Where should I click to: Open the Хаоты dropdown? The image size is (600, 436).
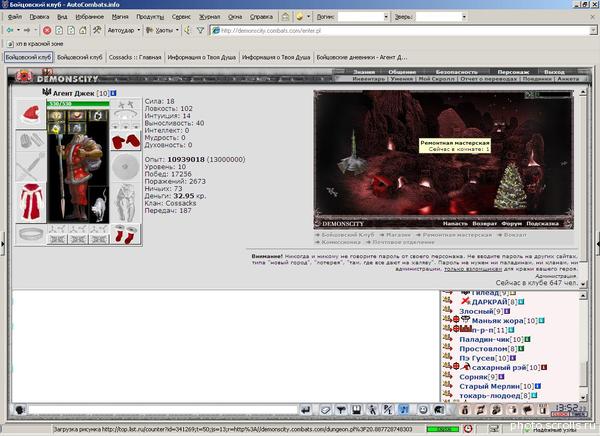177,30
